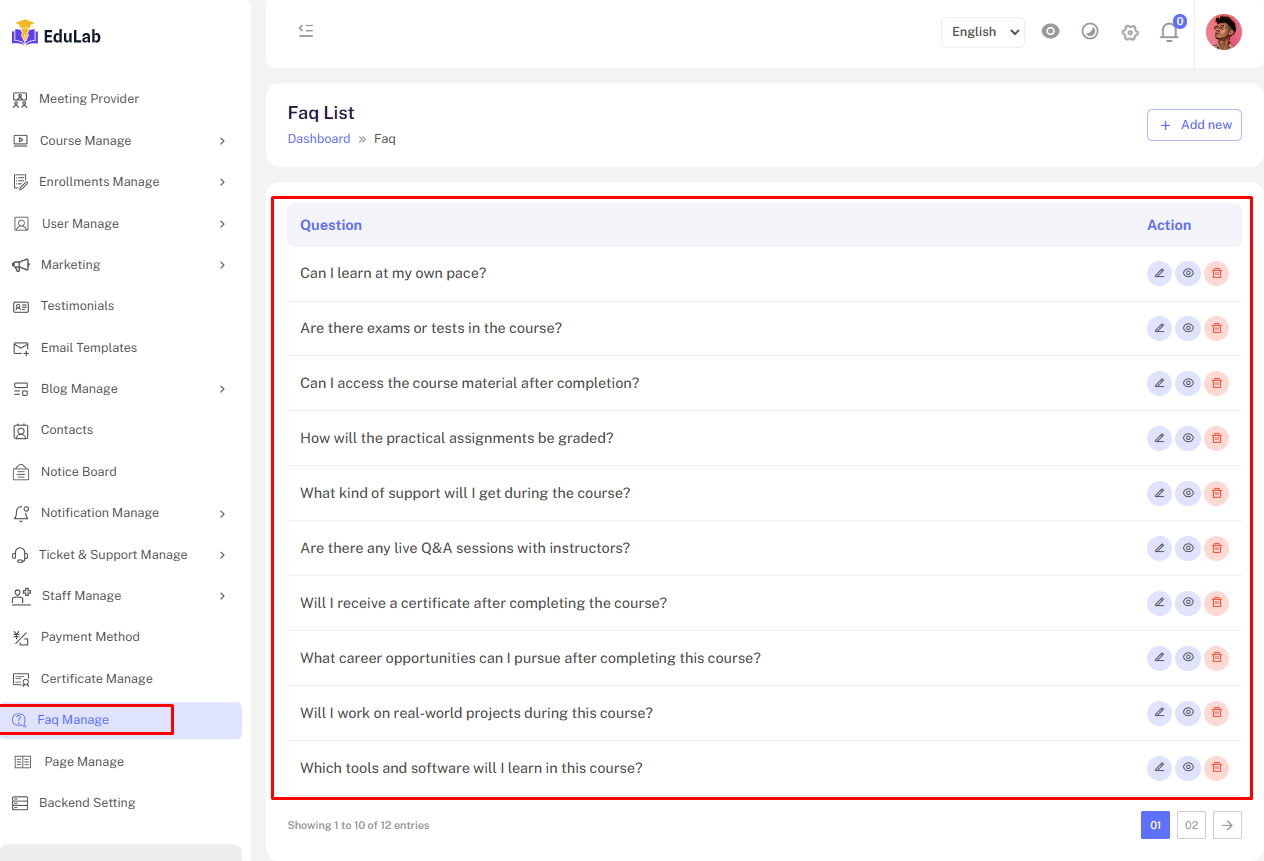Image resolution: width=1264 pixels, height=861 pixels.
Task: Click the notification bell icon
Action: click(1169, 32)
